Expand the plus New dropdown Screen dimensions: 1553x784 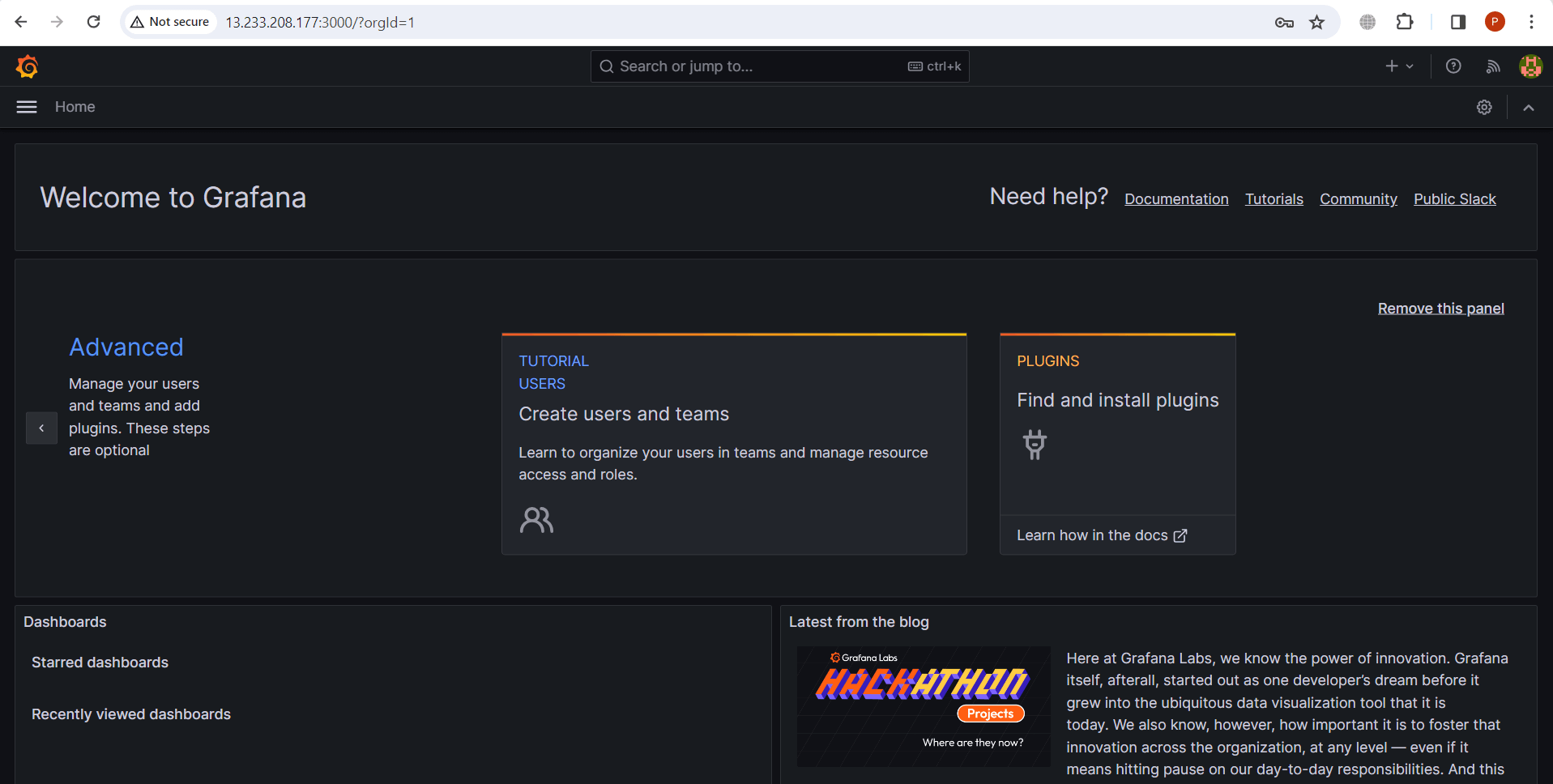[x=1399, y=66]
